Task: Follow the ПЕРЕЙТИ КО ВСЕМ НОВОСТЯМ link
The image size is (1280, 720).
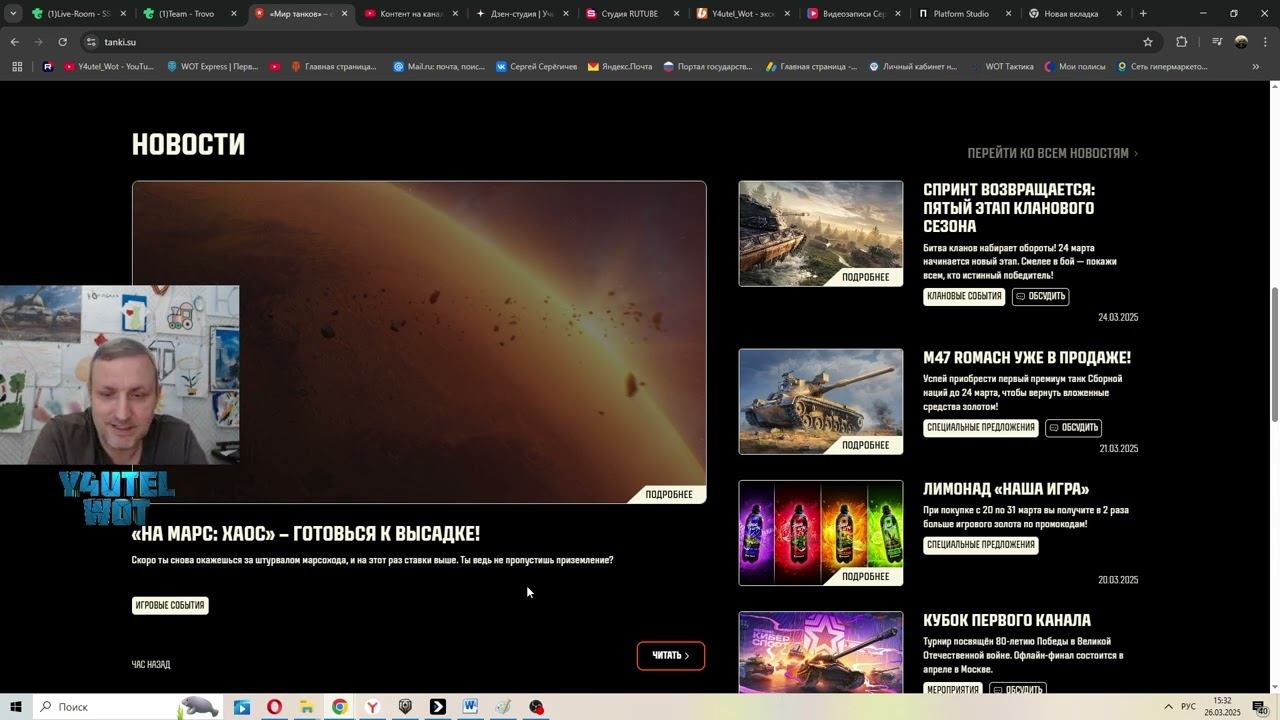Action: pos(1052,153)
